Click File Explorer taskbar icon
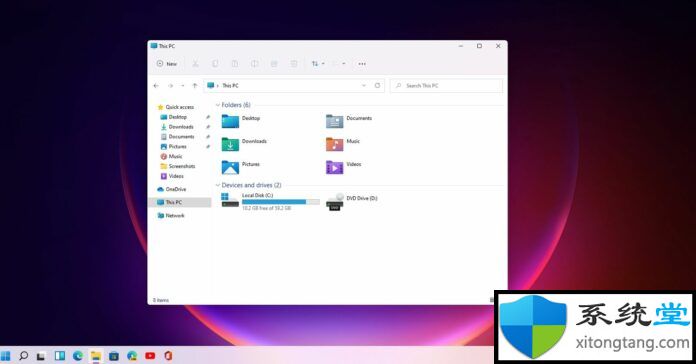This screenshot has width=696, height=364. coord(96,356)
